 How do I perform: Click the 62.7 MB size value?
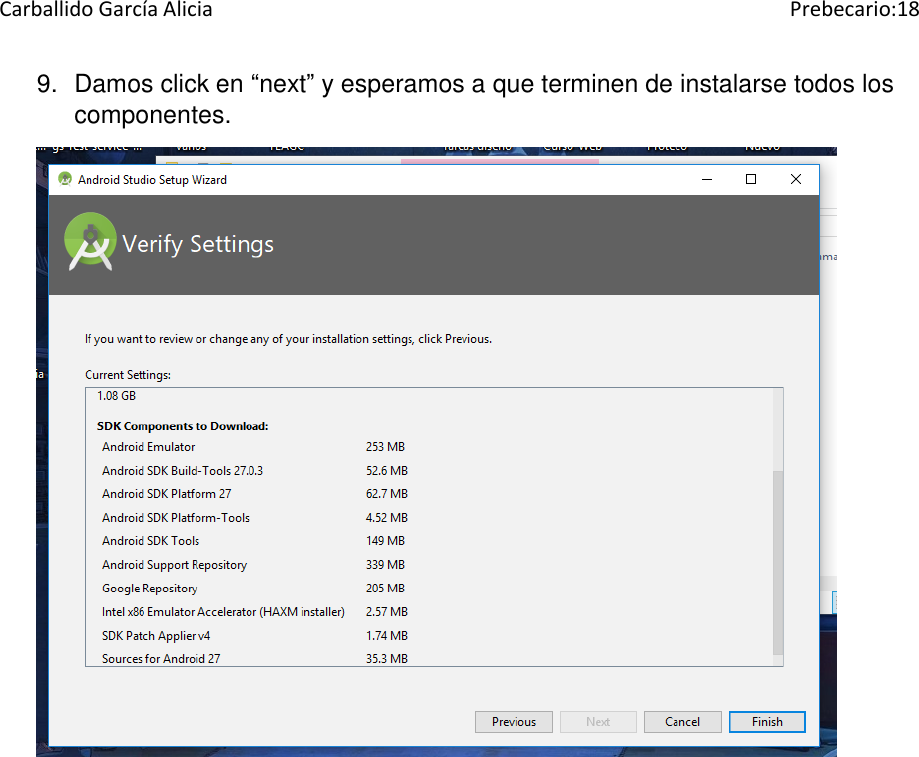point(387,494)
